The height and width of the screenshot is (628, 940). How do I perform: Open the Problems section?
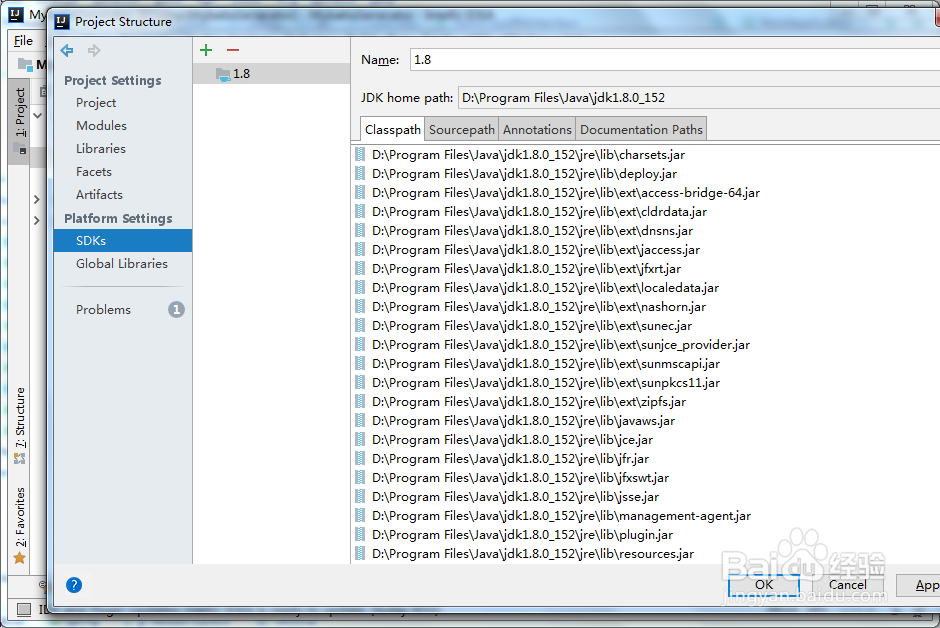[103, 310]
